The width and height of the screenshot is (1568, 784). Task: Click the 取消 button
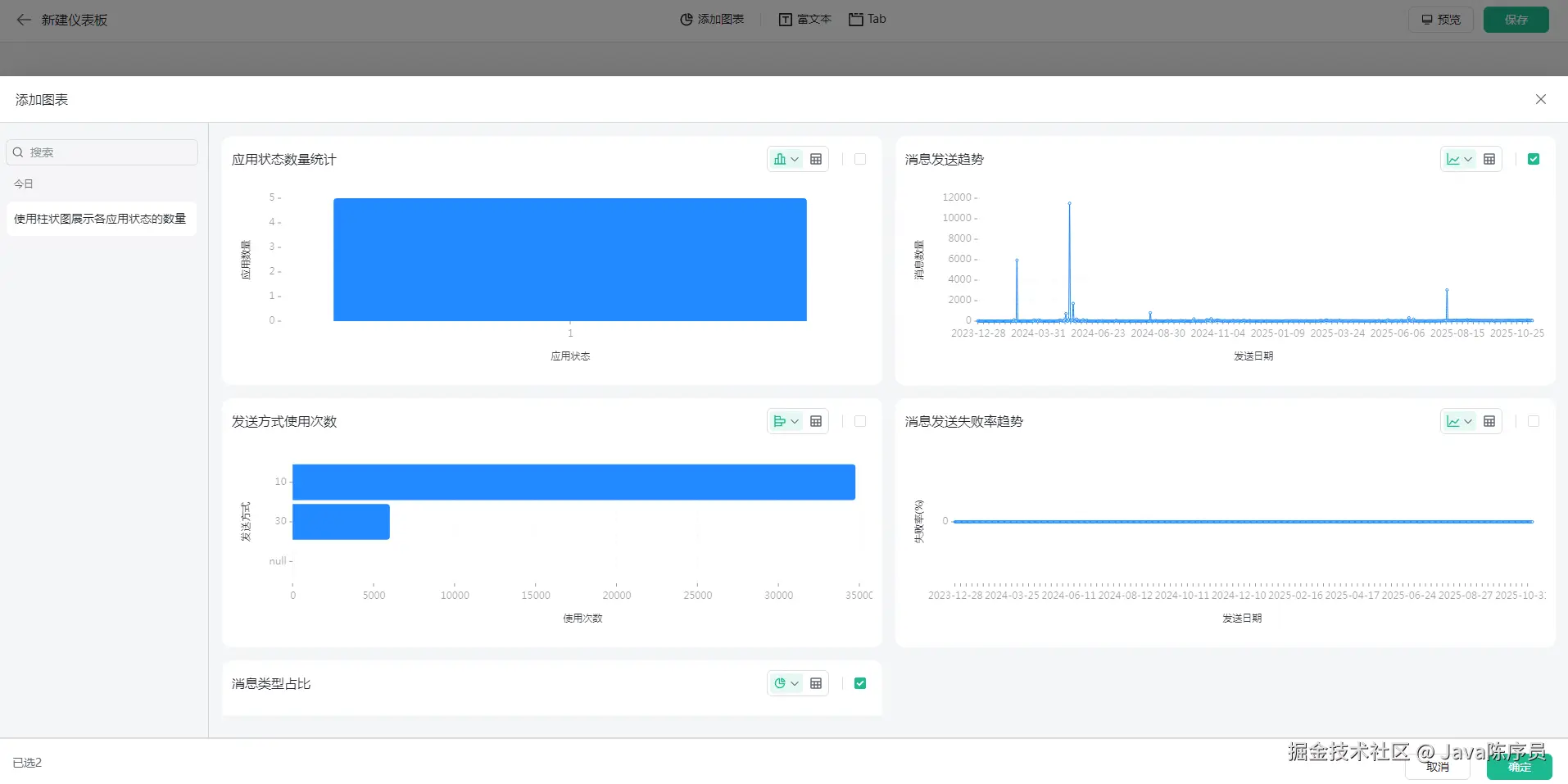[1438, 767]
